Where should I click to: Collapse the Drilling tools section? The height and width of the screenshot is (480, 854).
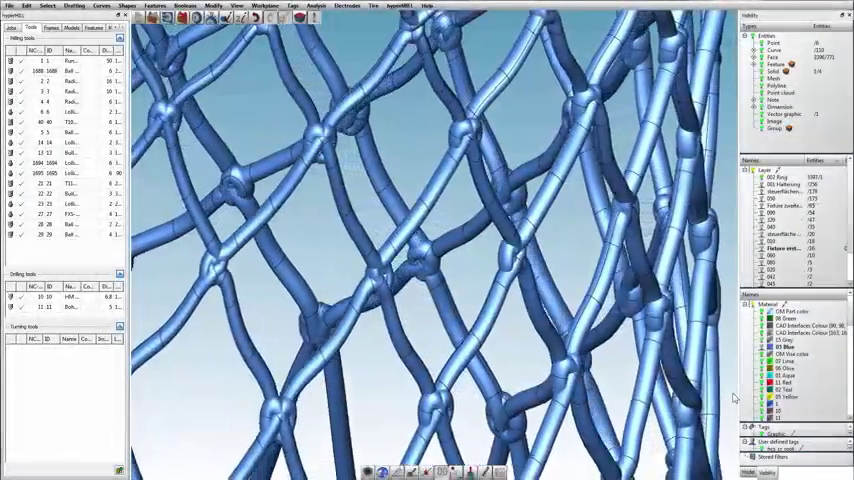tap(119, 274)
